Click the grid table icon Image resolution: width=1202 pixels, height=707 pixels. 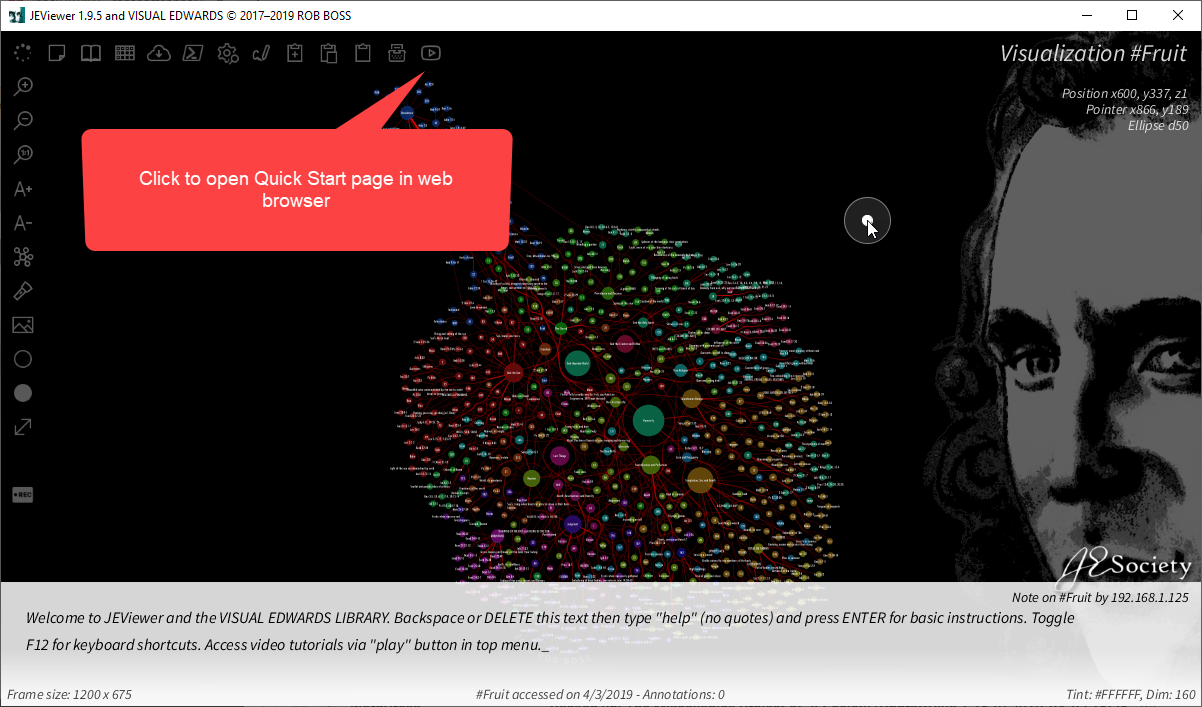tap(125, 53)
